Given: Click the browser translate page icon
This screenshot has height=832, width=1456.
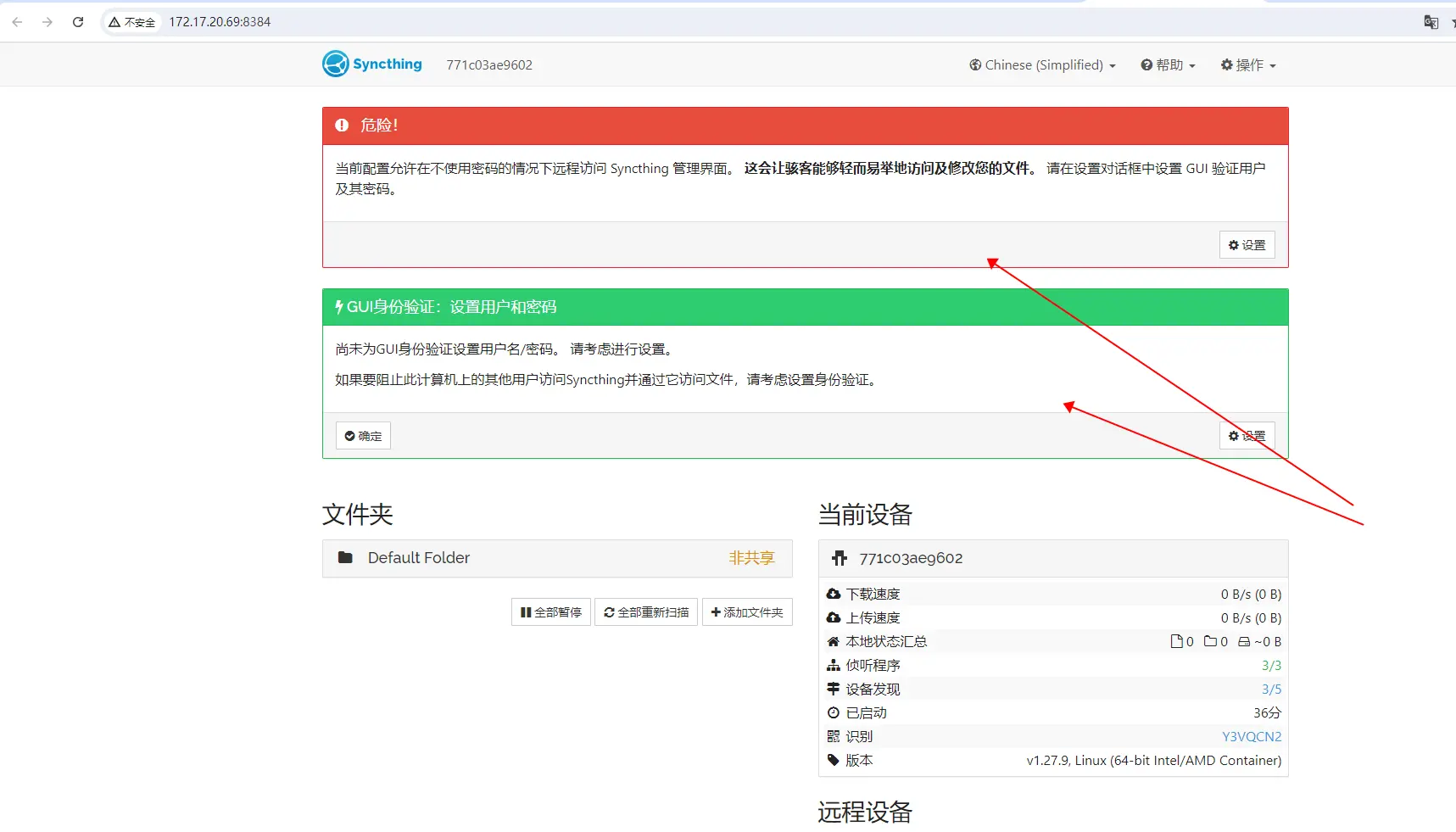Looking at the screenshot, I should pos(1431,22).
